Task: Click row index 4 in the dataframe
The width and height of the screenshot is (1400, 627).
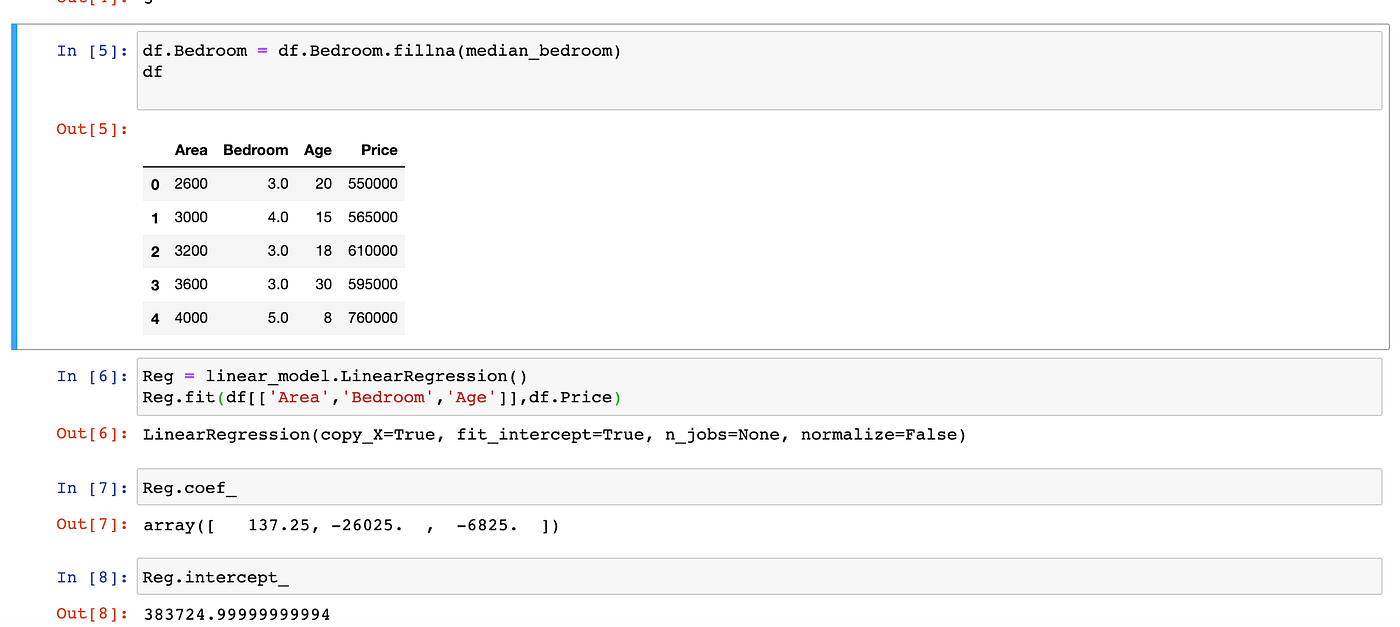Action: pos(155,318)
